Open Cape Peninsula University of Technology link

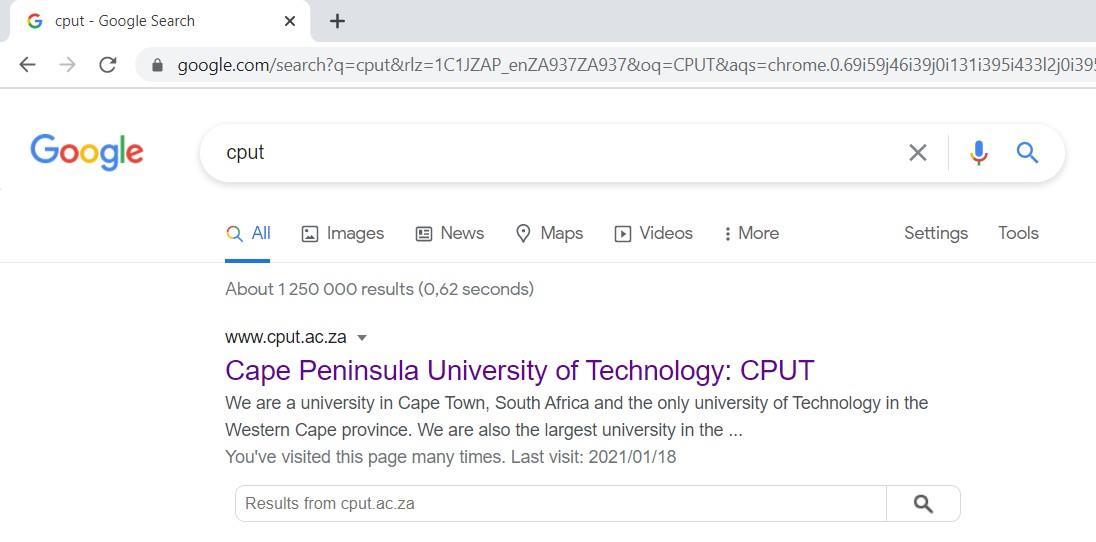(519, 370)
